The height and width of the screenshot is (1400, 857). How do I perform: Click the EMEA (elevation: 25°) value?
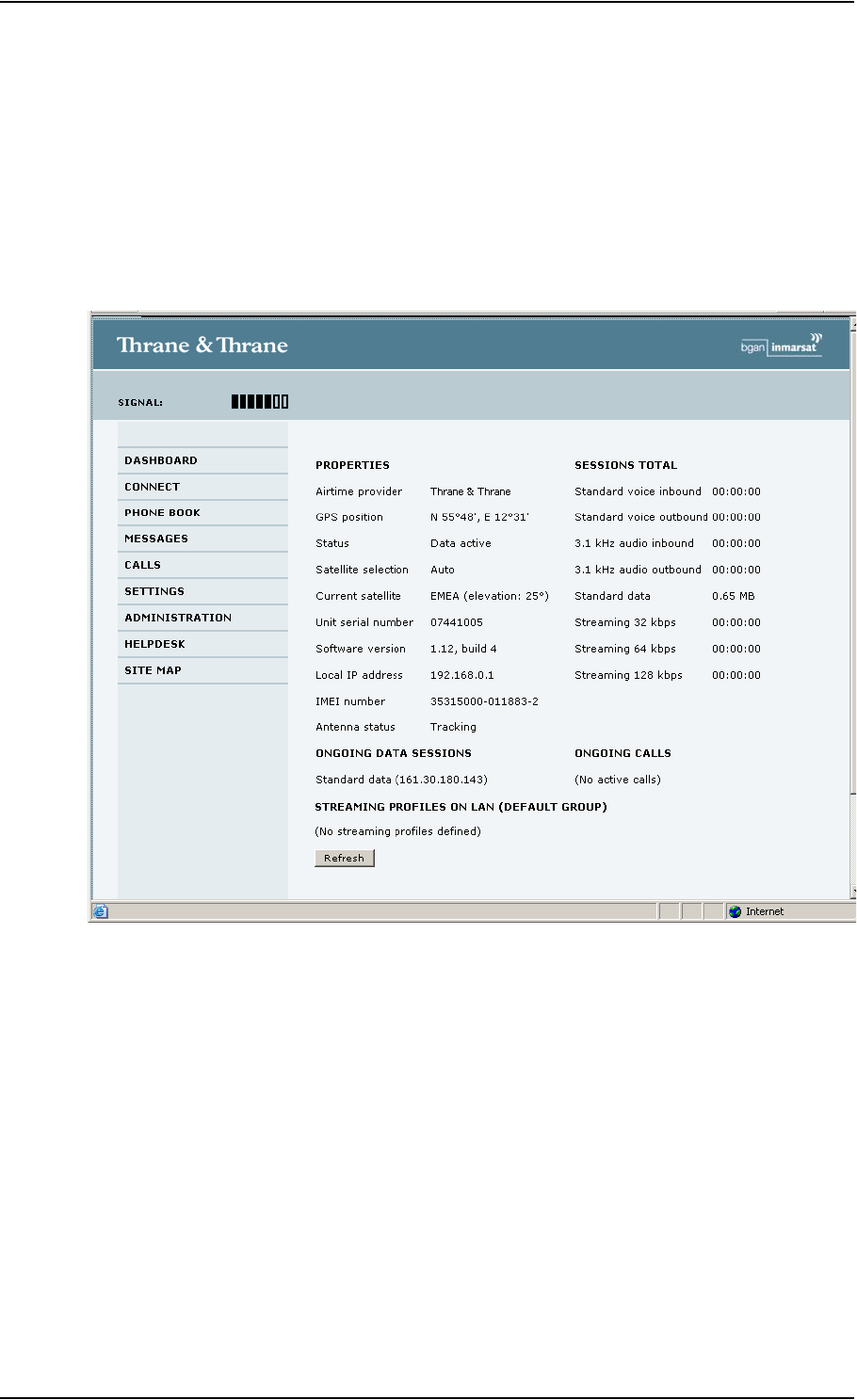tap(489, 596)
